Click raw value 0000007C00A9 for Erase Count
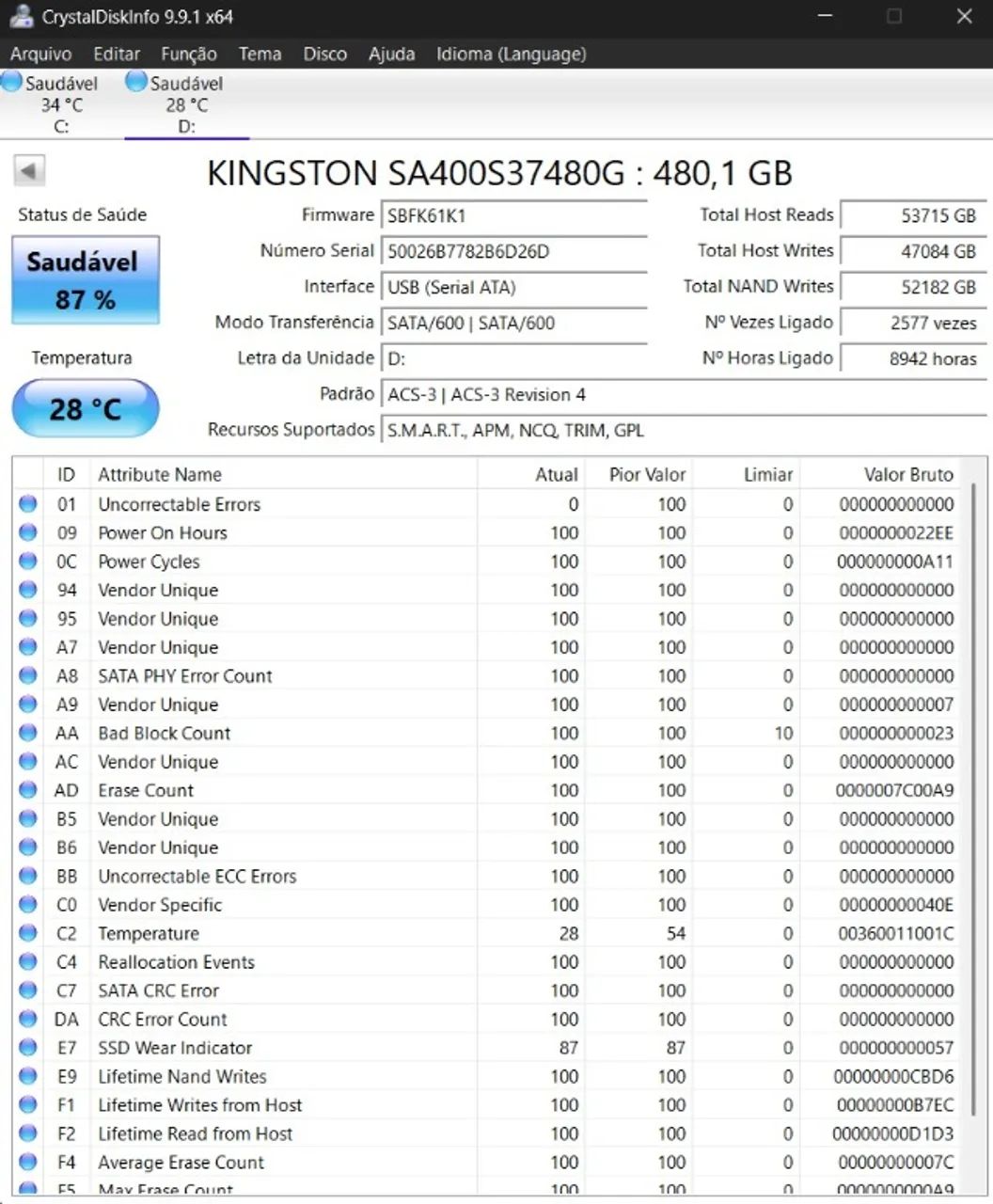 click(894, 790)
